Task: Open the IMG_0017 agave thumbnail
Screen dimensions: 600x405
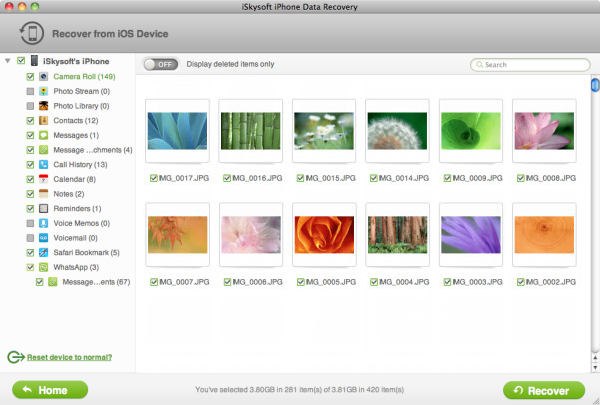Action: (x=177, y=131)
